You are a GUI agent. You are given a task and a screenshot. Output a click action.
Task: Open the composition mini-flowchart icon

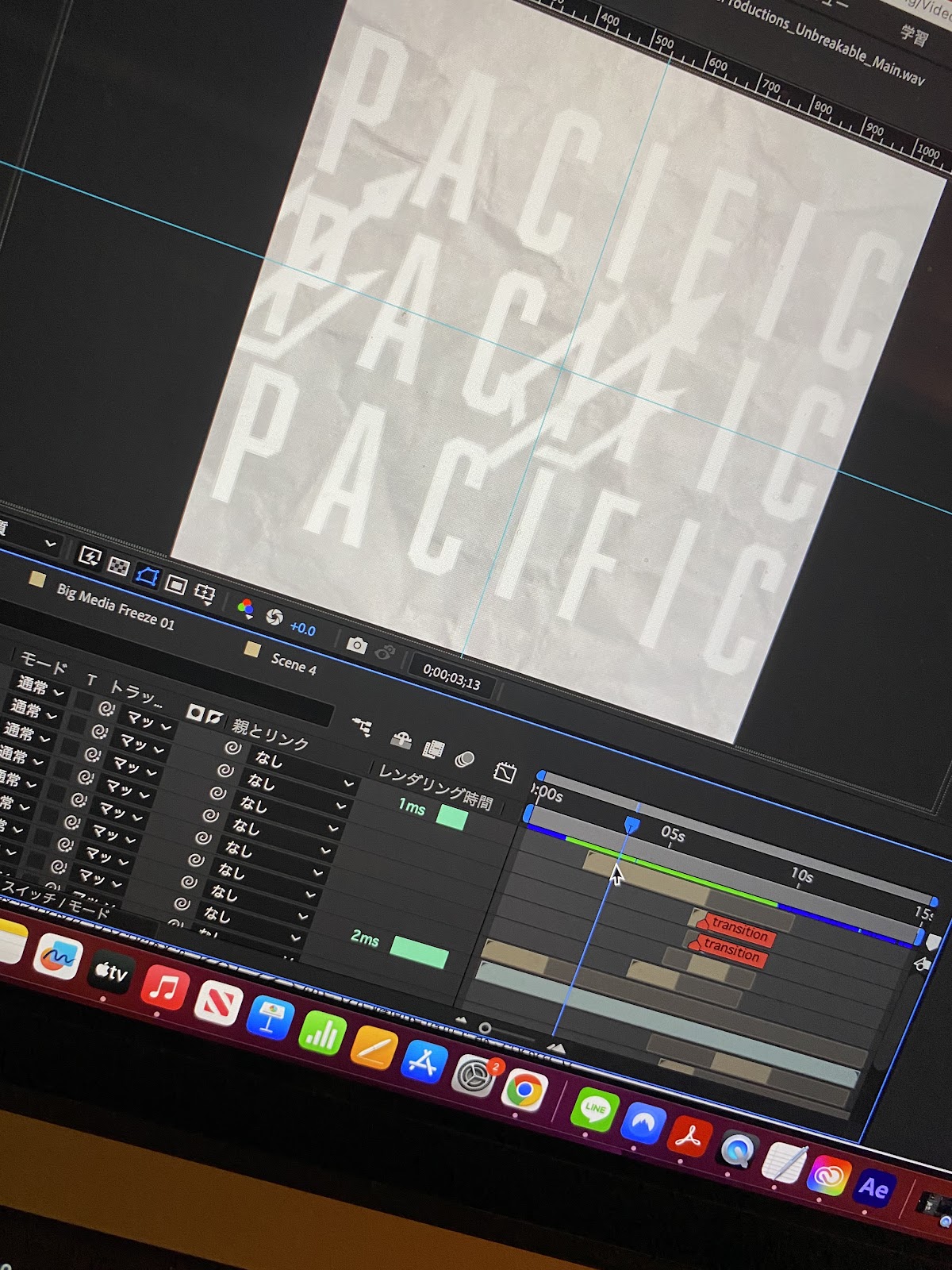click(362, 726)
